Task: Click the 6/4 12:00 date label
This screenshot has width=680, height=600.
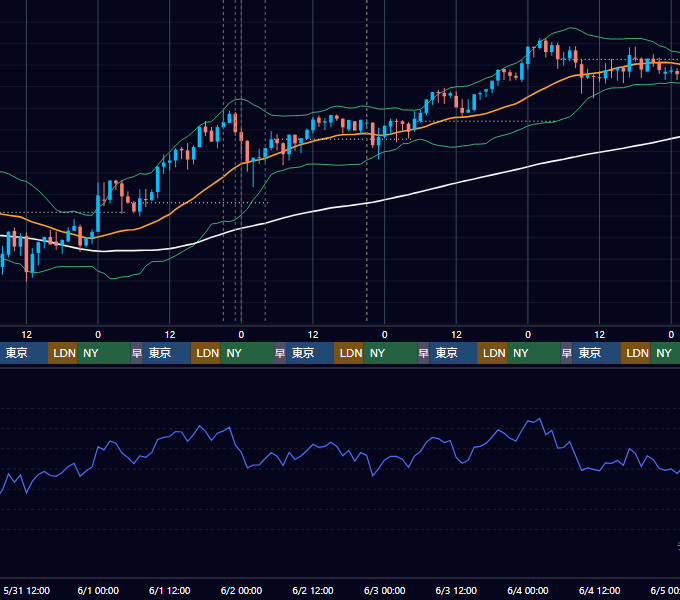Action: click(599, 590)
